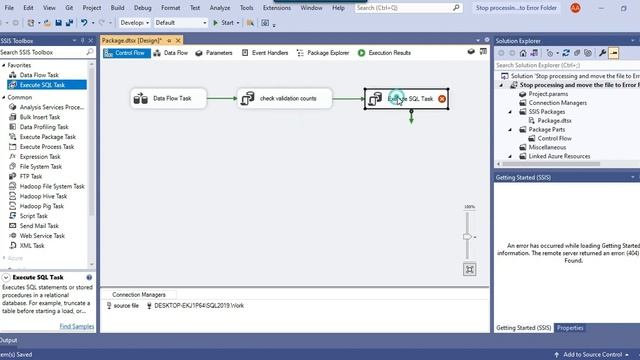Open SSIS Toolbox window options dropdown
This screenshot has height=360, width=640.
coord(74,40)
